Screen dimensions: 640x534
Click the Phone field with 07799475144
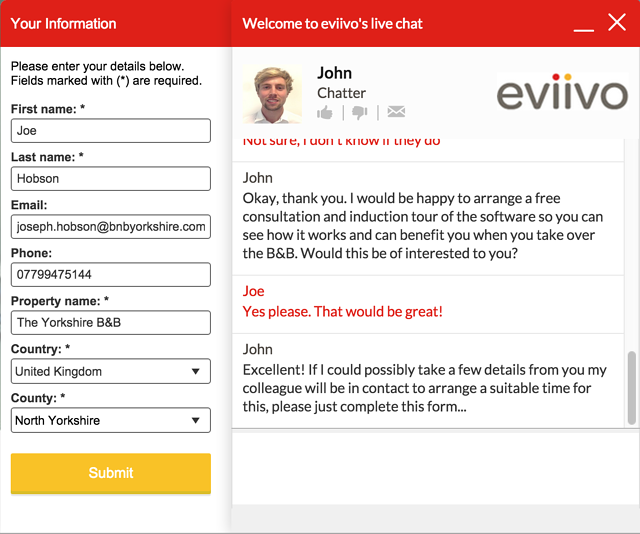pyautogui.click(x=111, y=274)
